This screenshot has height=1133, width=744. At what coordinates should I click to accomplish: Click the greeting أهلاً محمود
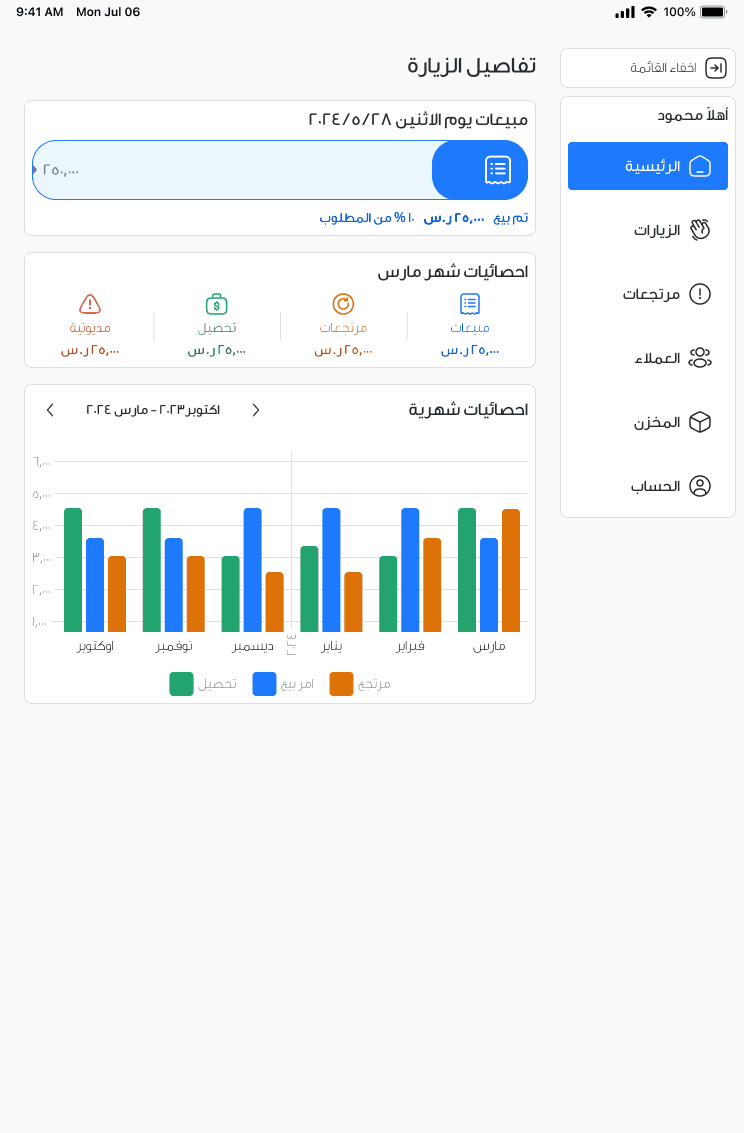[x=692, y=115]
